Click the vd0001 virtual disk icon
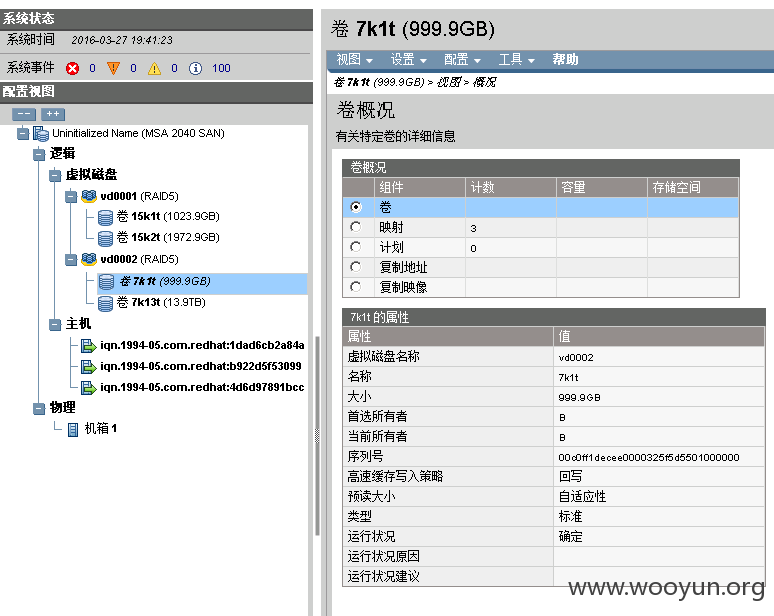 tap(89, 196)
